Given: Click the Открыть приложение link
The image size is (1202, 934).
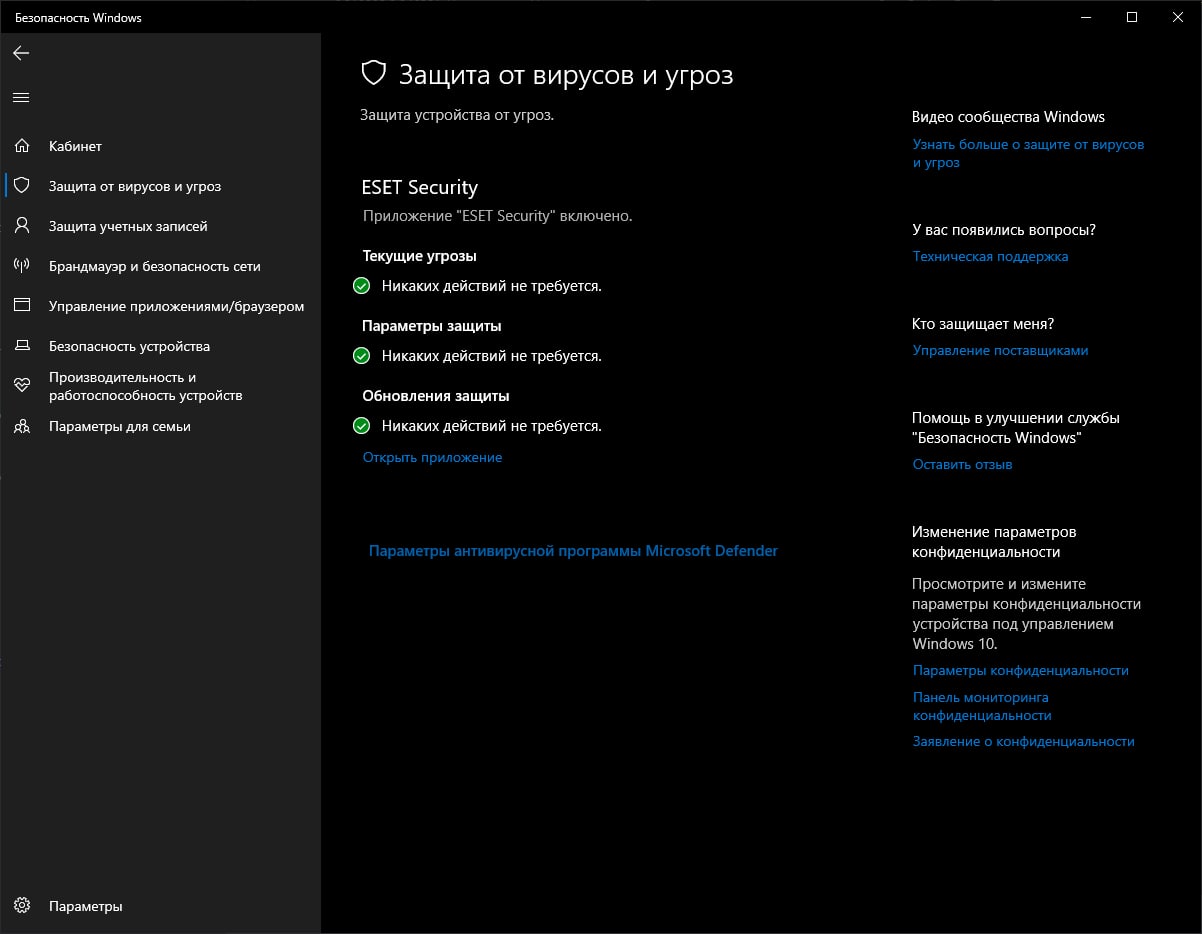Looking at the screenshot, I should click(432, 457).
